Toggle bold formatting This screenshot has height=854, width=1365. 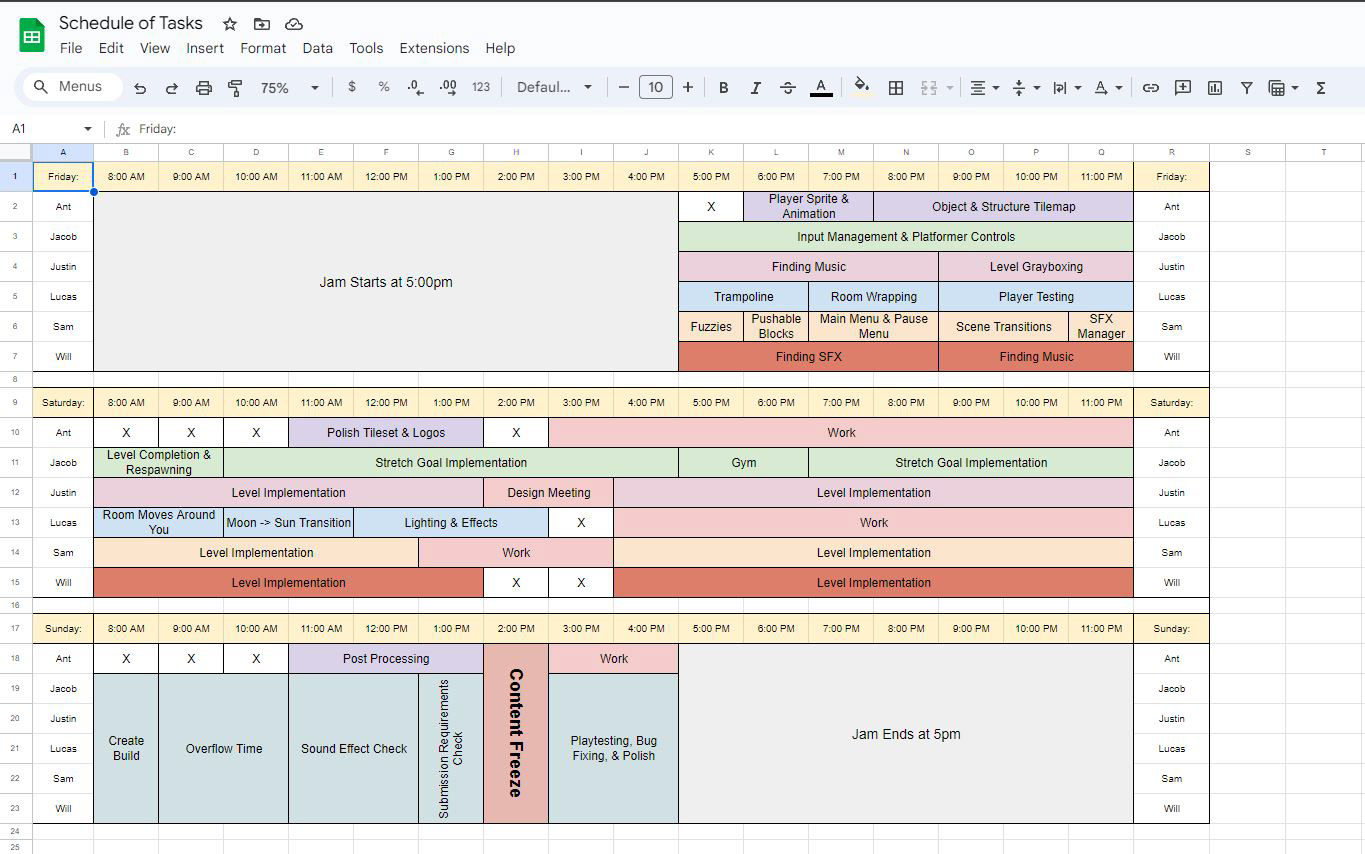(x=724, y=88)
